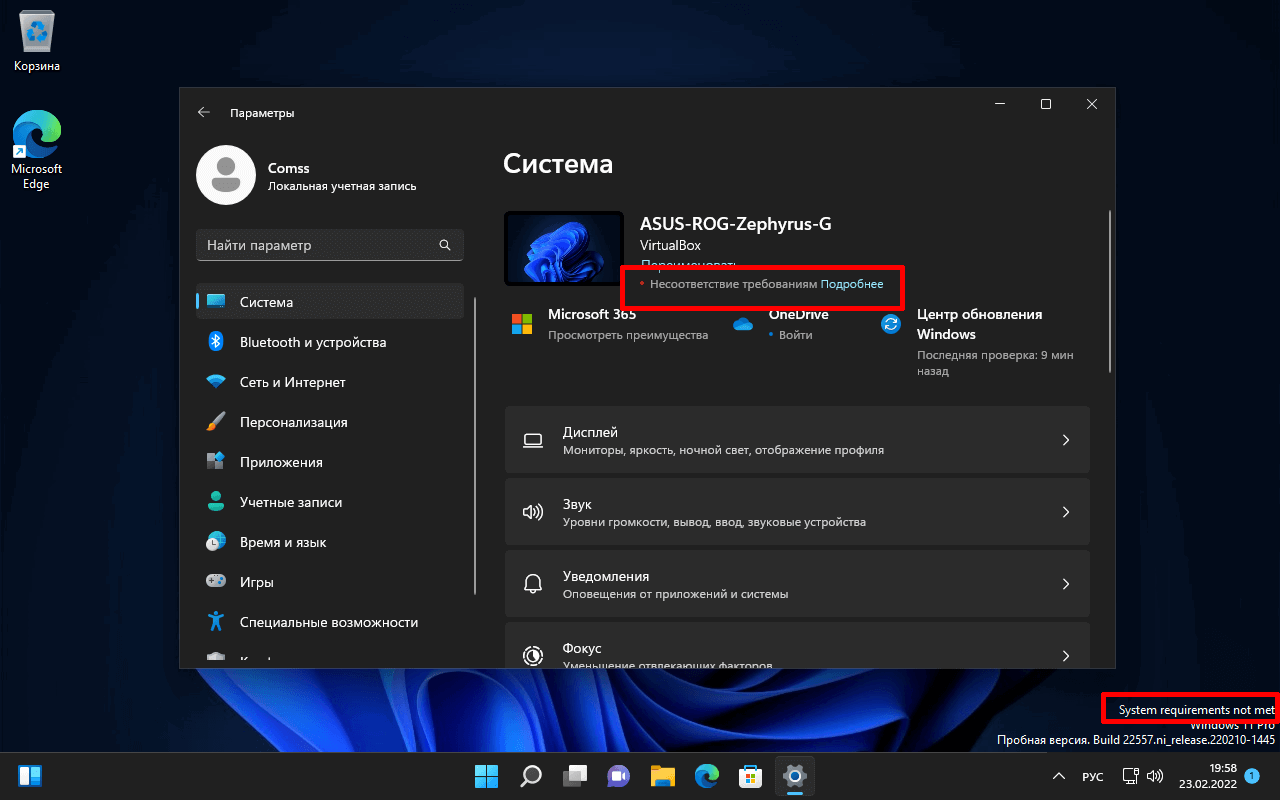
Task: Click the sidebar vertical scrollbar
Action: coord(476,446)
